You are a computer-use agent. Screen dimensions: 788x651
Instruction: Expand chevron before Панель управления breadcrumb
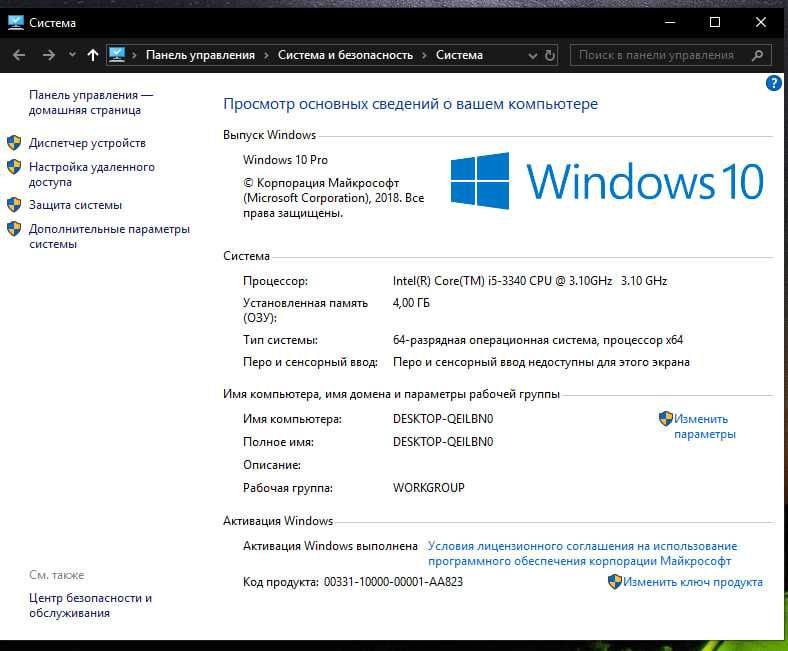point(134,55)
